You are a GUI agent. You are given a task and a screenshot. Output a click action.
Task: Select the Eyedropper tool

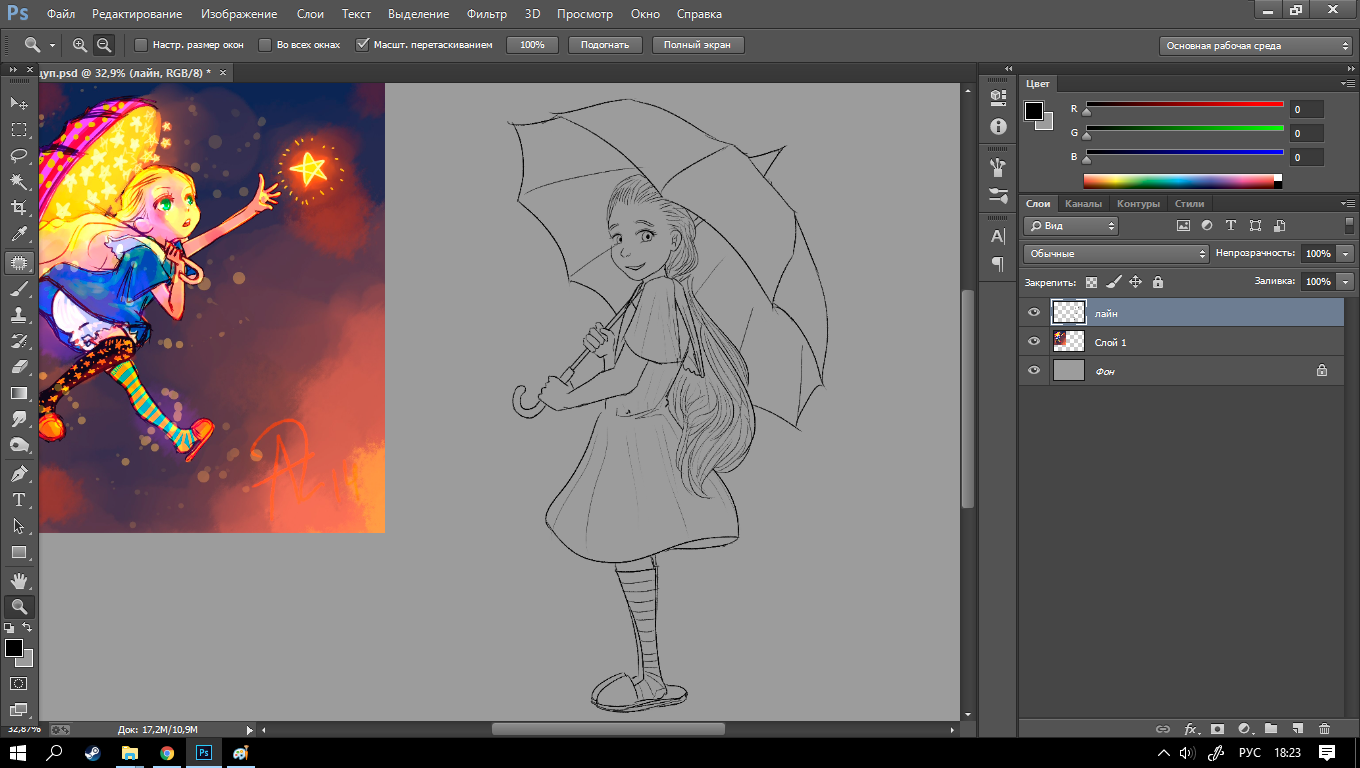19,234
